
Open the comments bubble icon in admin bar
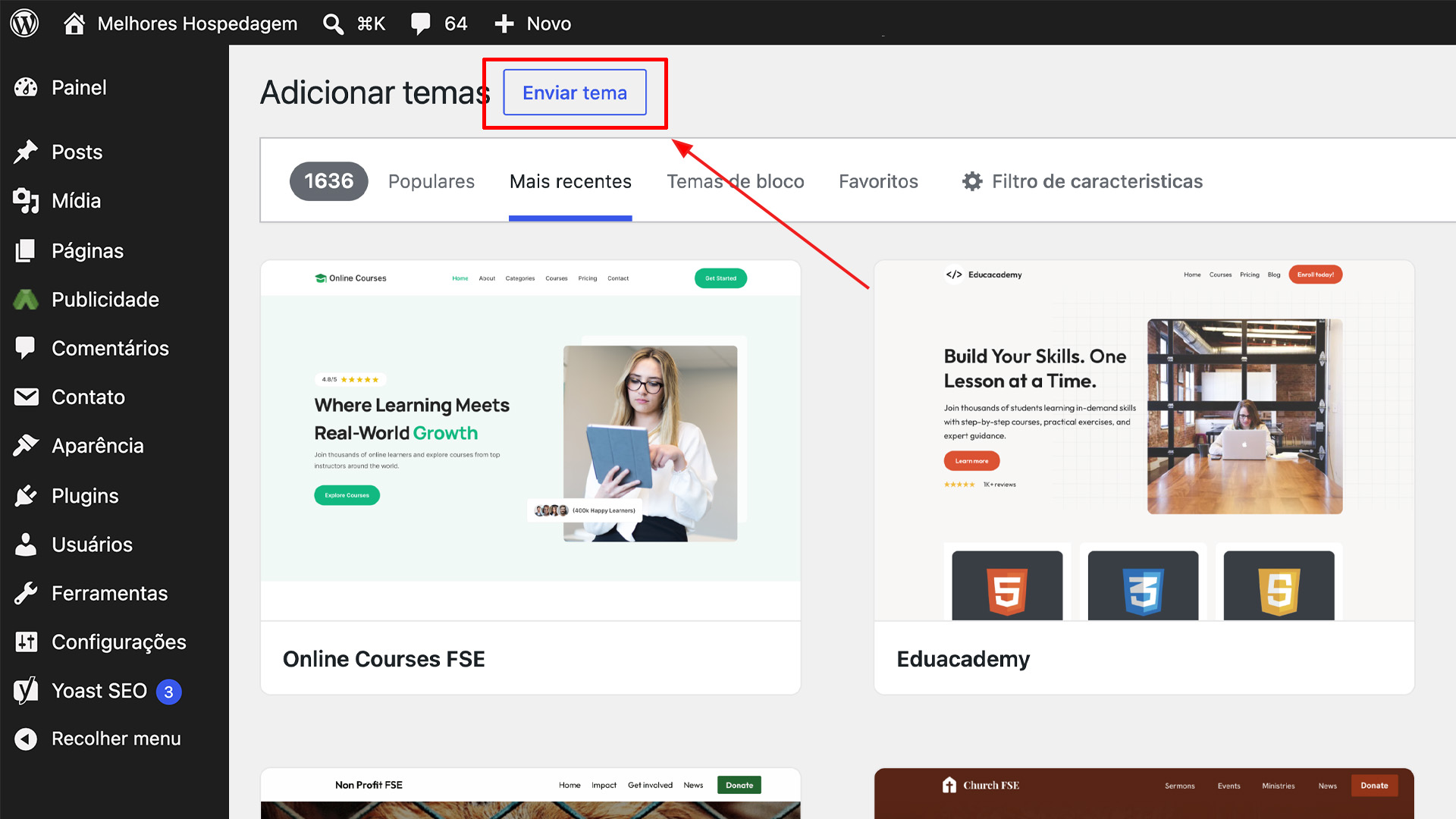pos(420,24)
